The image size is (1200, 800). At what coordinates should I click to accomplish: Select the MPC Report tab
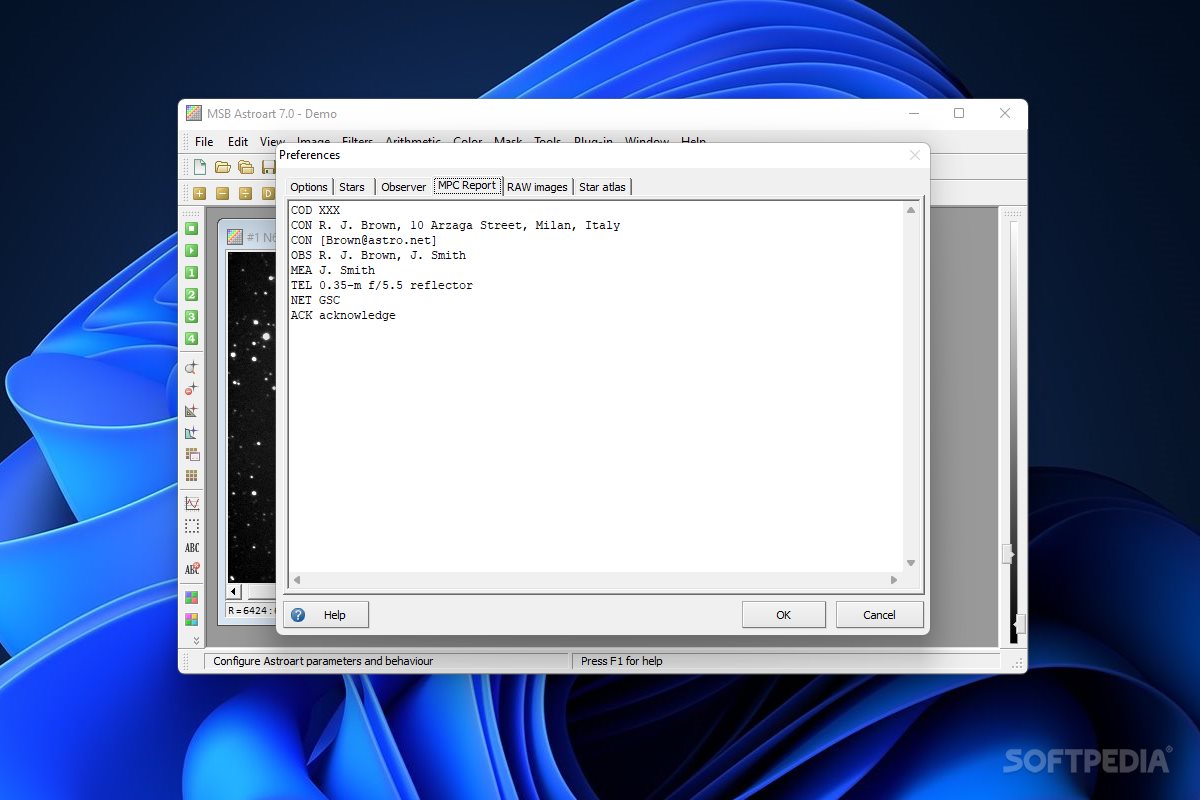(x=467, y=186)
